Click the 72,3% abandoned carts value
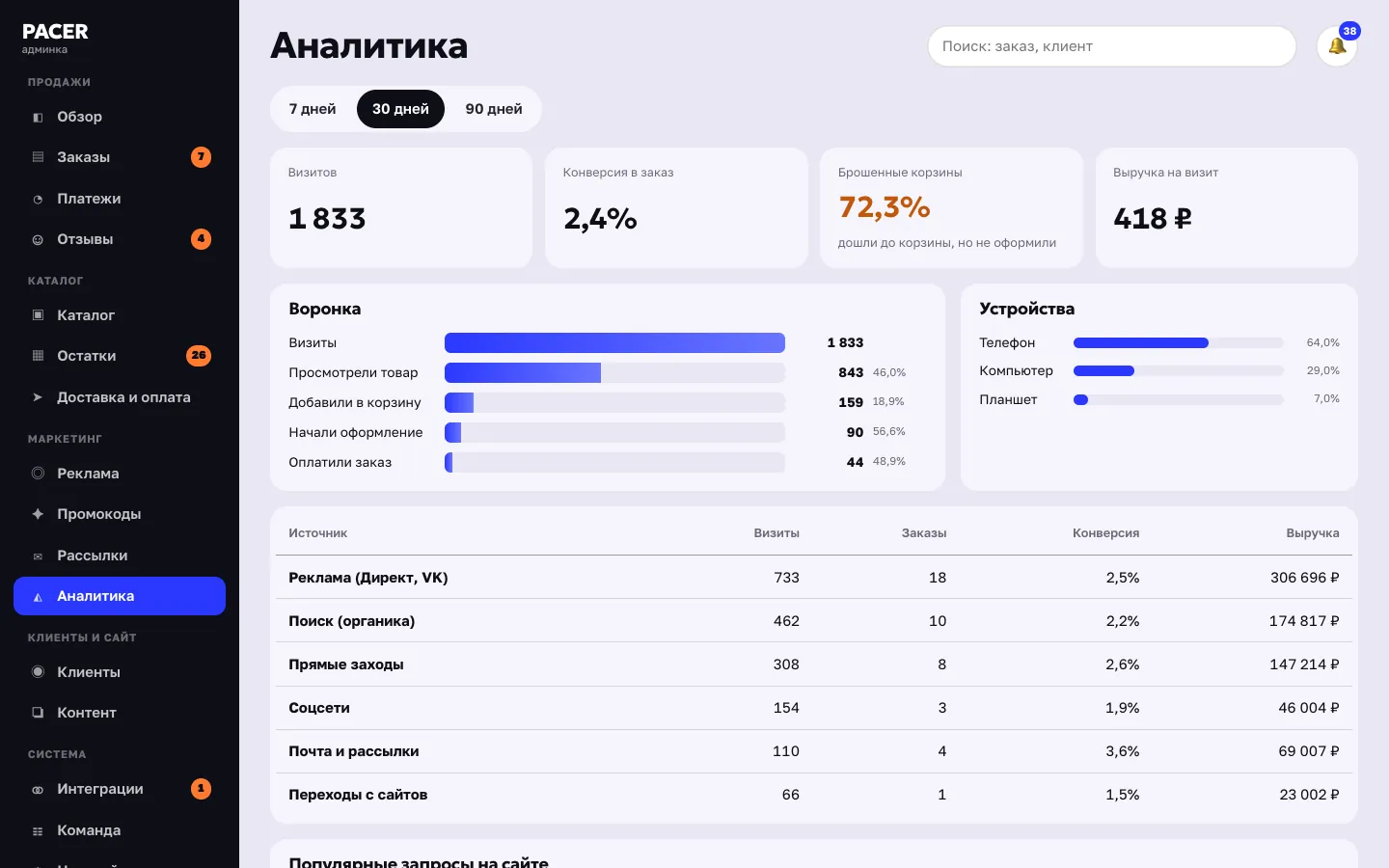This screenshot has height=868, width=1389. tap(885, 206)
